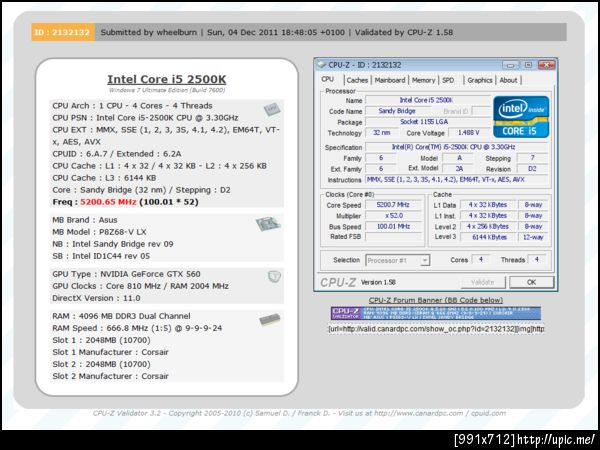Select the CPU tab
This screenshot has height=450, width=600.
[x=328, y=79]
